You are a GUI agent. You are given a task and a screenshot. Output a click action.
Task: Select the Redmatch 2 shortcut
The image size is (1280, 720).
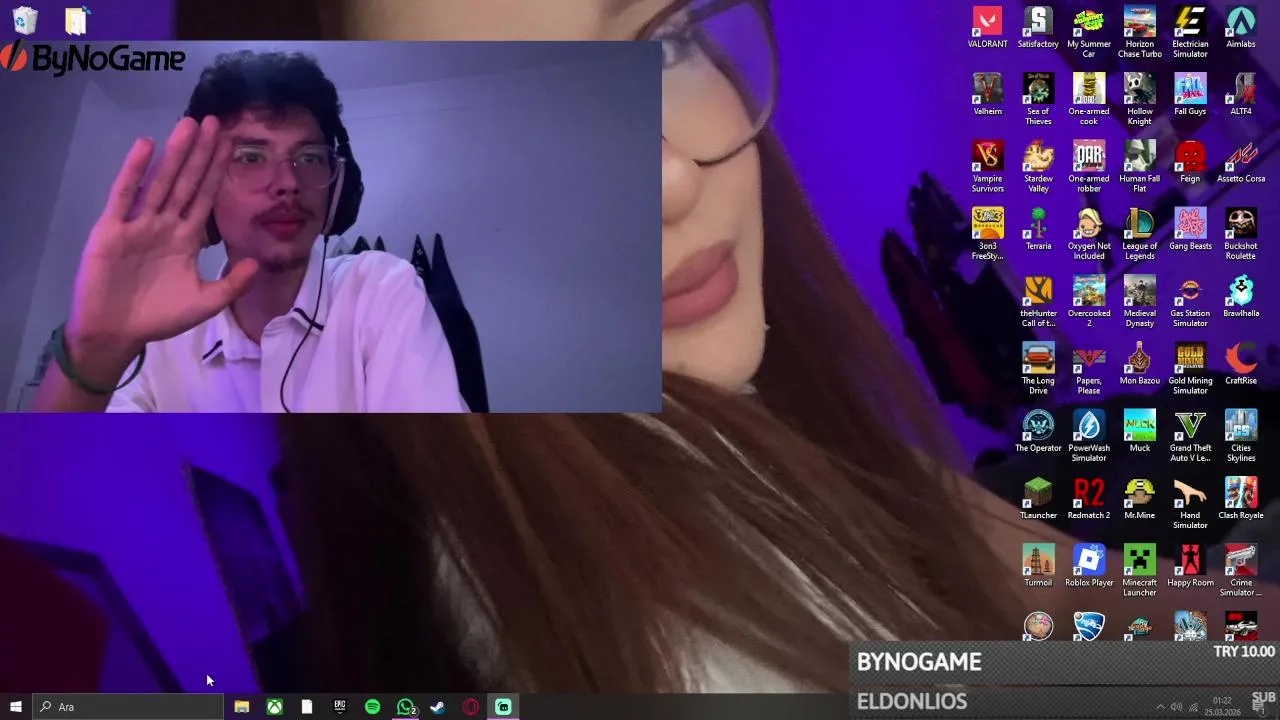tap(1089, 496)
